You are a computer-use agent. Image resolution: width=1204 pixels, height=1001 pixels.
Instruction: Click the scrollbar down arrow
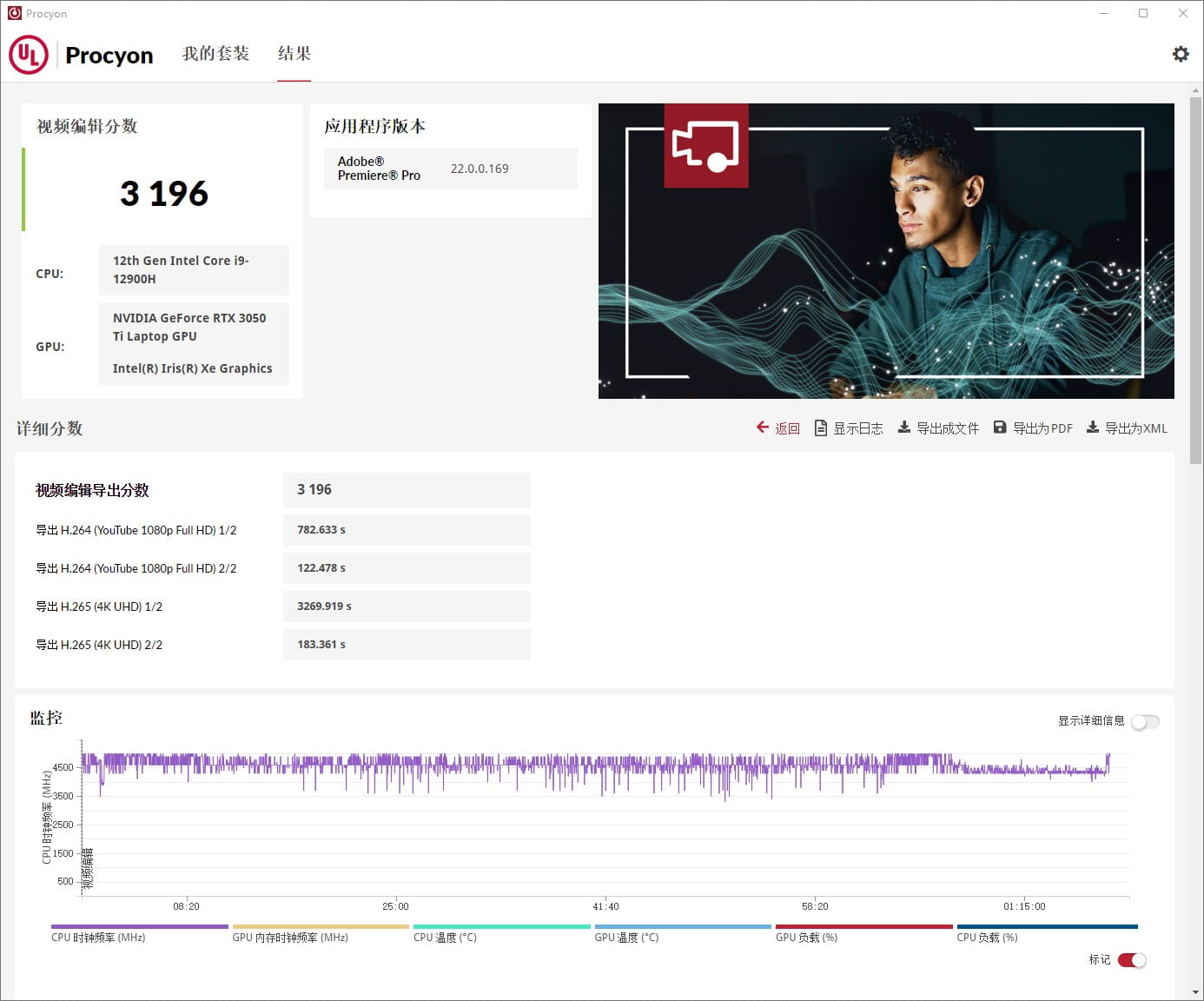[1196, 992]
